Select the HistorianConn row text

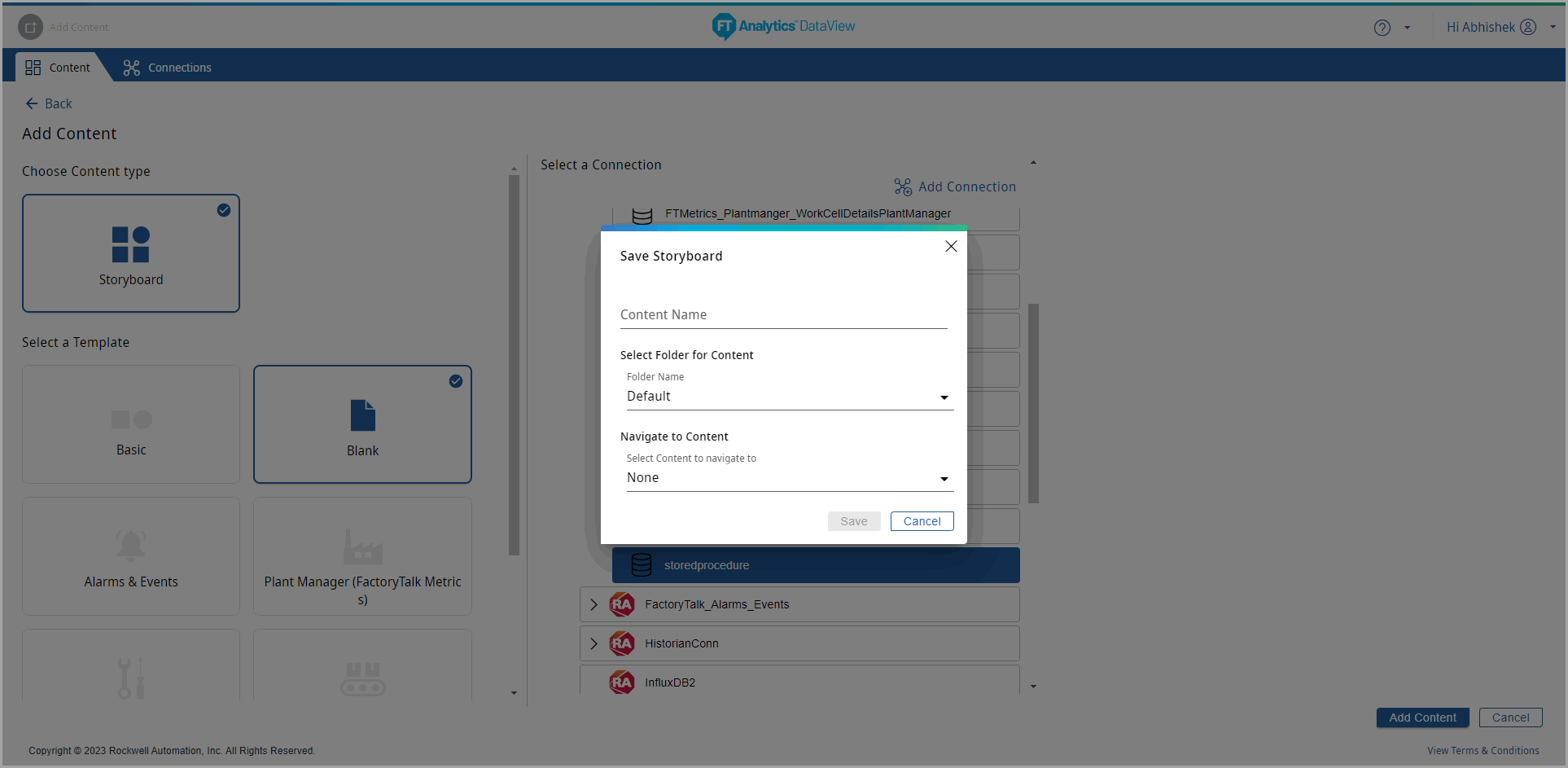[x=682, y=643]
